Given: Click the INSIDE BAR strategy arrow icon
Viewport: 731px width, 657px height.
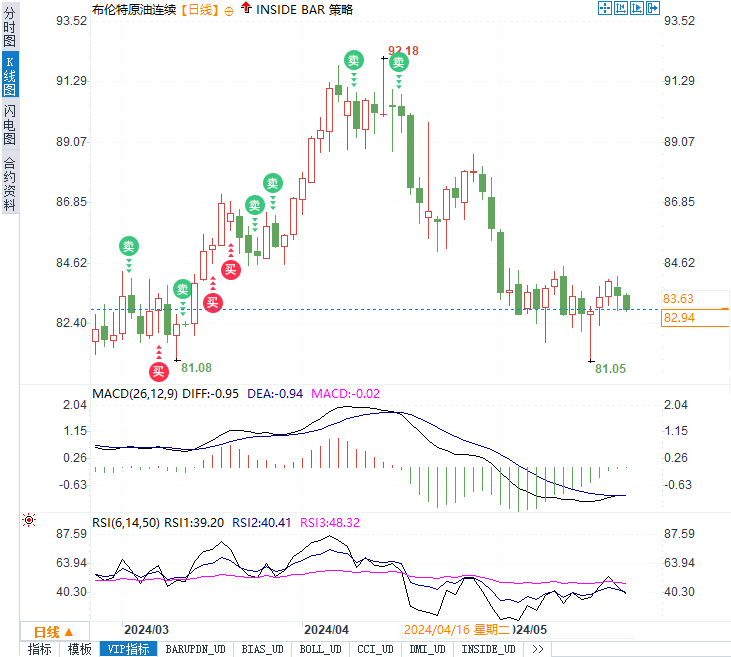Looking at the screenshot, I should [x=246, y=7].
